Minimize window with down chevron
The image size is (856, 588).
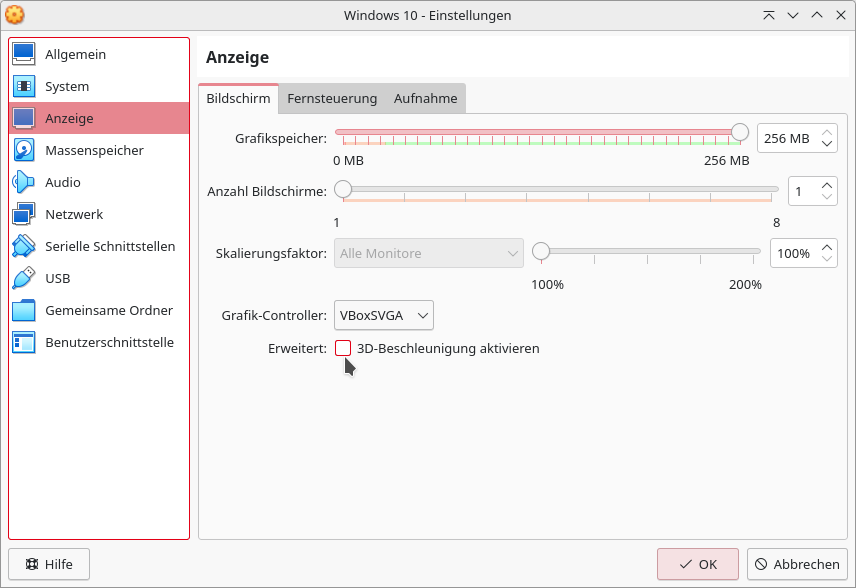[793, 15]
